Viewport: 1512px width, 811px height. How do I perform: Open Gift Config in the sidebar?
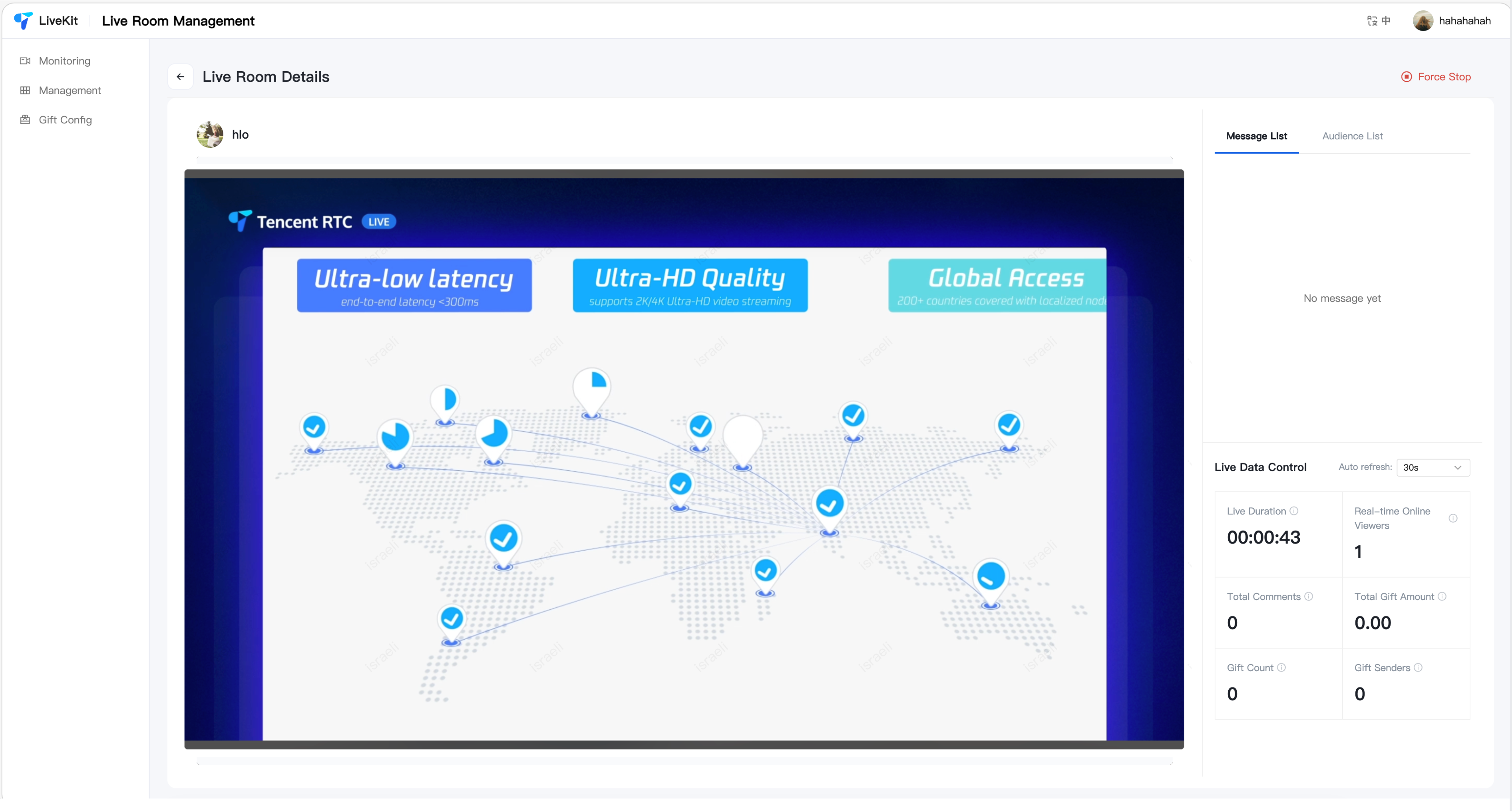coord(65,120)
